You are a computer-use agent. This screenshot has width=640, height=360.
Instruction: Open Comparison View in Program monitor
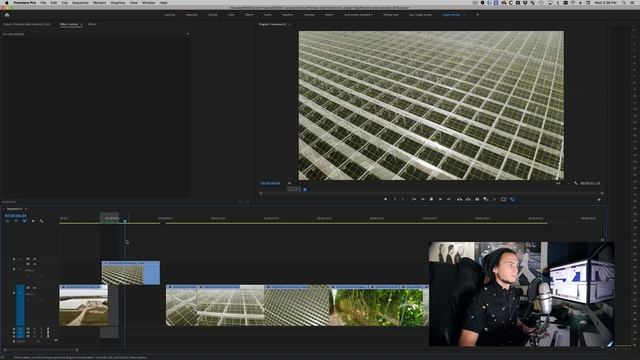point(486,199)
